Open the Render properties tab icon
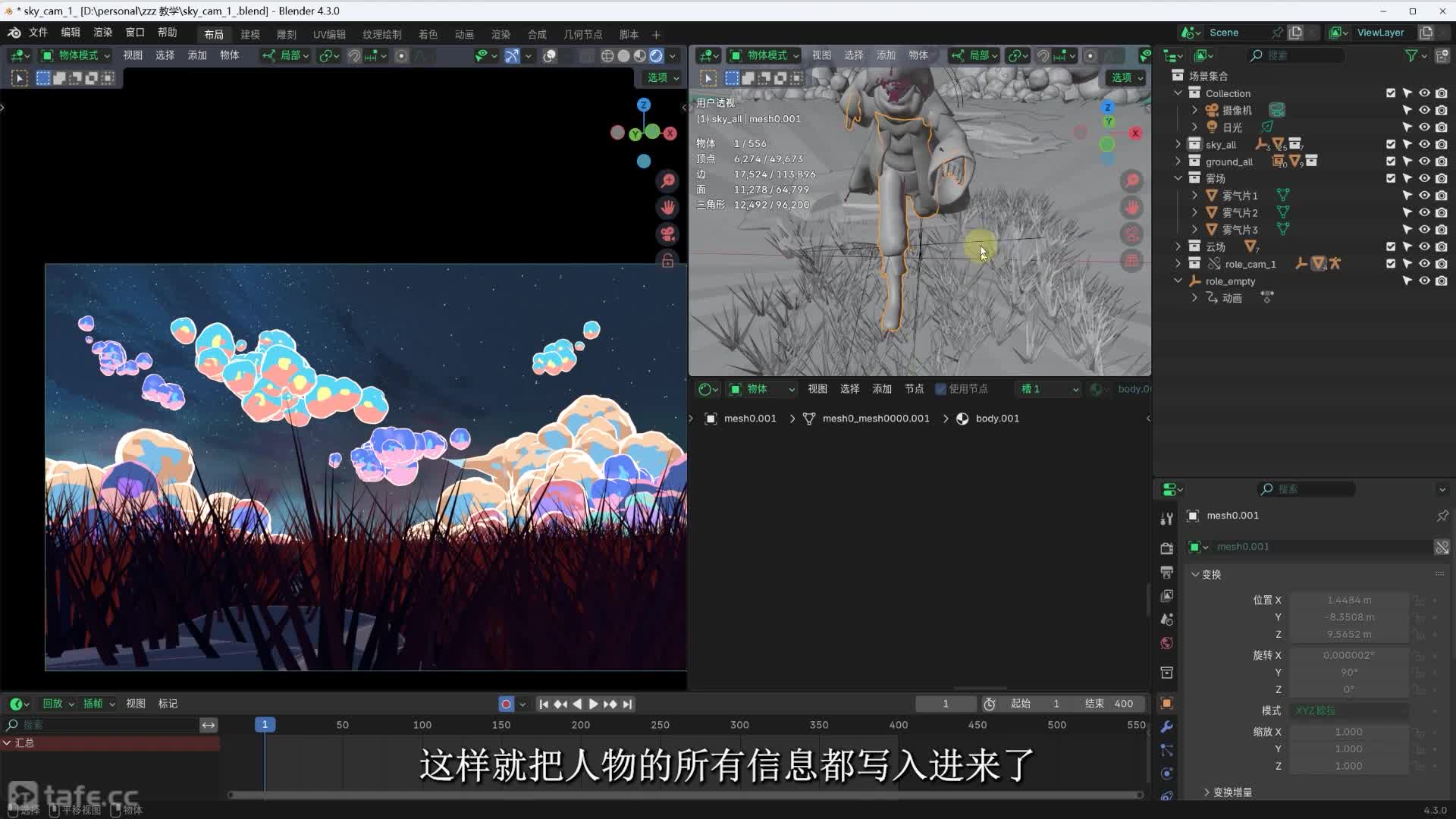 click(x=1167, y=548)
